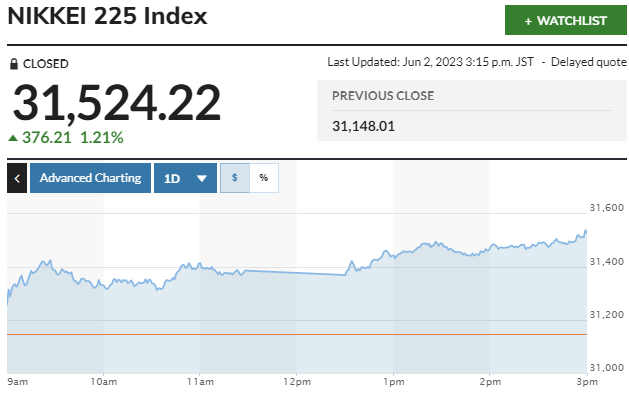Image resolution: width=629 pixels, height=400 pixels.
Task: Click the NIKKEI 225 Index title
Action: tap(108, 17)
